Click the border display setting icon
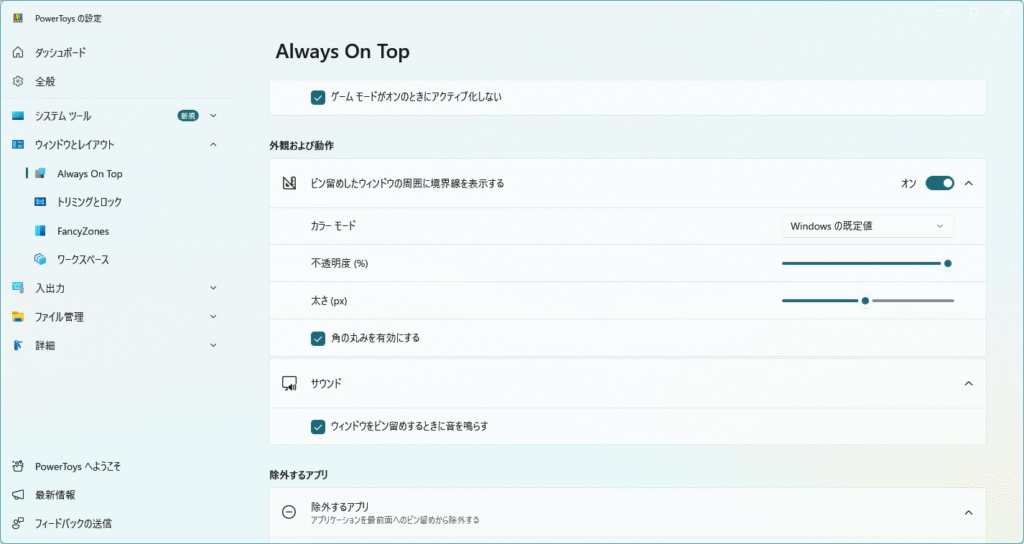The image size is (1024, 544). (x=289, y=184)
